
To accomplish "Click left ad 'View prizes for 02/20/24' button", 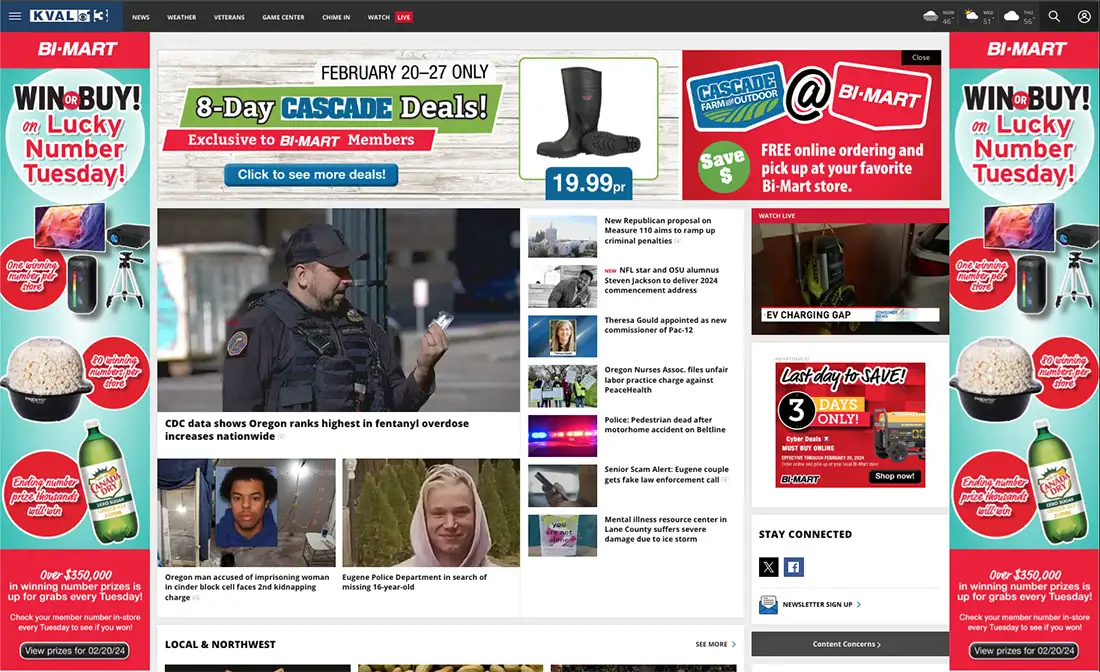I will click(75, 651).
